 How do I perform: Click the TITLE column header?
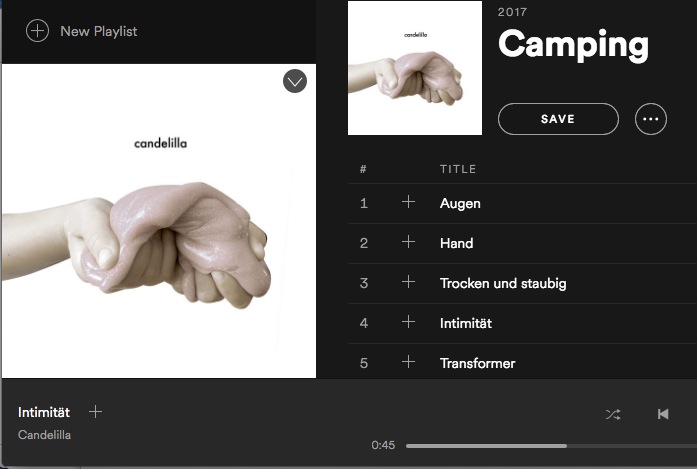[x=458, y=169]
